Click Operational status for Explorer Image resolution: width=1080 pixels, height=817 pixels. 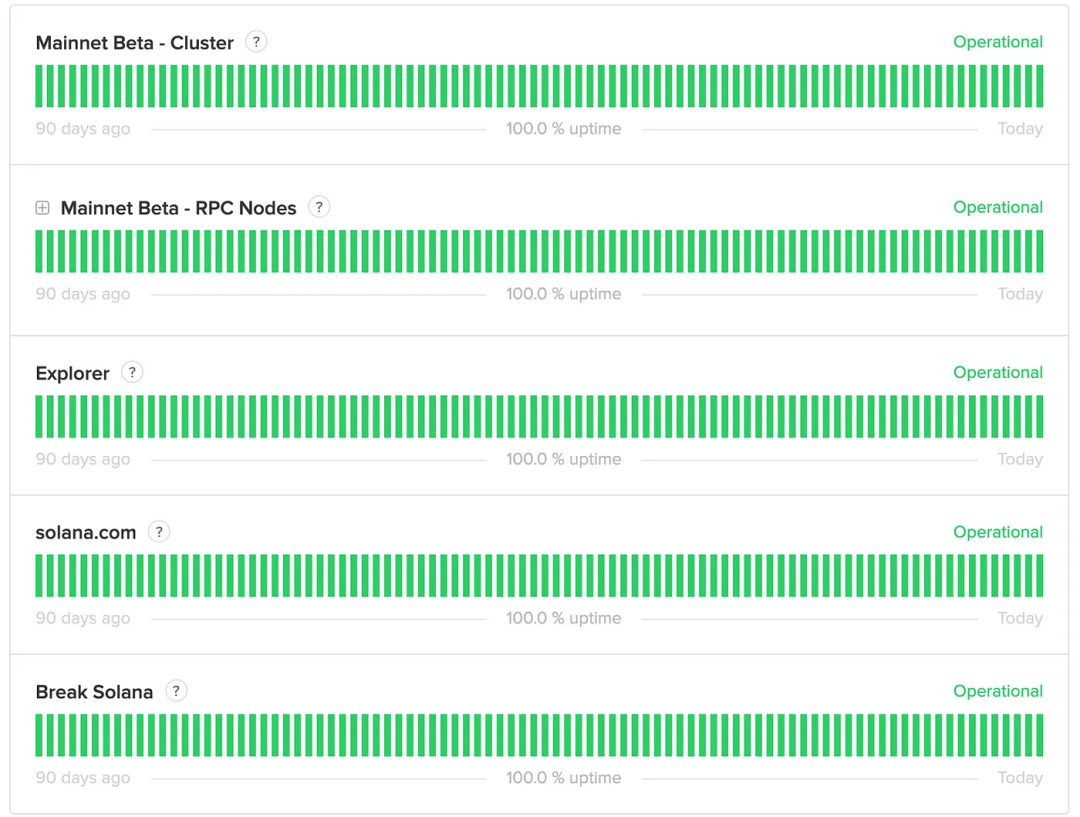point(998,373)
